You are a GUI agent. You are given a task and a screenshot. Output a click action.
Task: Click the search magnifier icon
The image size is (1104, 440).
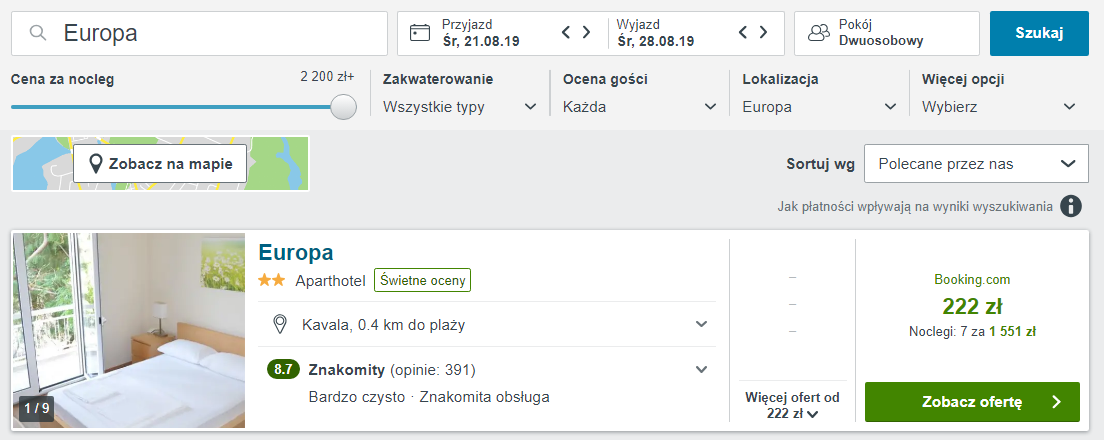(x=39, y=33)
